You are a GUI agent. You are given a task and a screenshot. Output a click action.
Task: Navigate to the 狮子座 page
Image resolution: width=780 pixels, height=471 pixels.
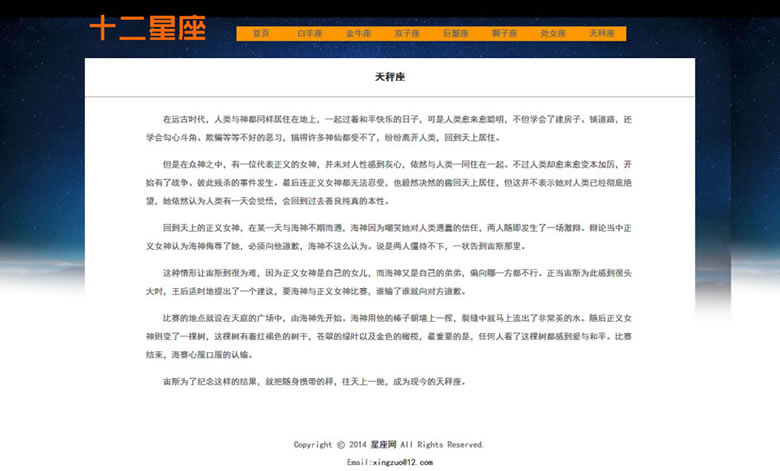pos(505,33)
